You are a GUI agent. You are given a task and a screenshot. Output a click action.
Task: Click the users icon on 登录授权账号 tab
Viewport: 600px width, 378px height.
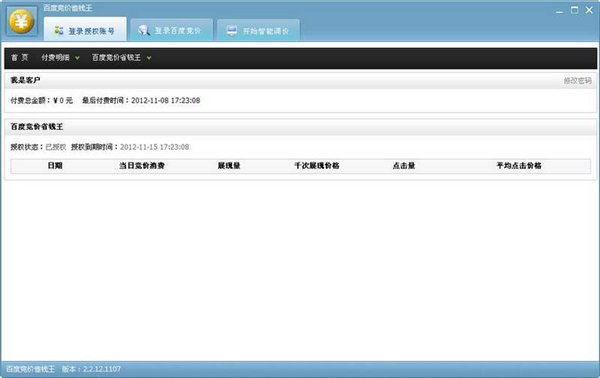click(x=59, y=30)
